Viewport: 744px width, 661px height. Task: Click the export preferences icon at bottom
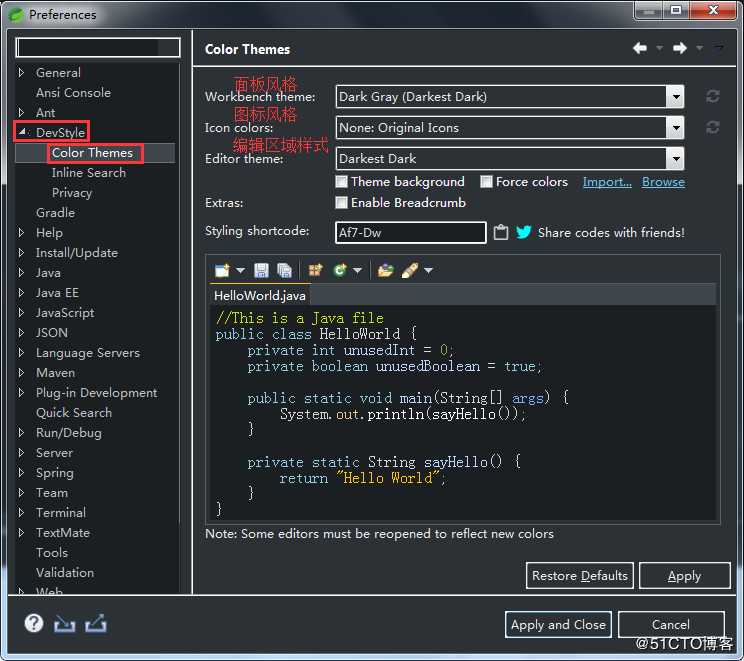tap(96, 624)
